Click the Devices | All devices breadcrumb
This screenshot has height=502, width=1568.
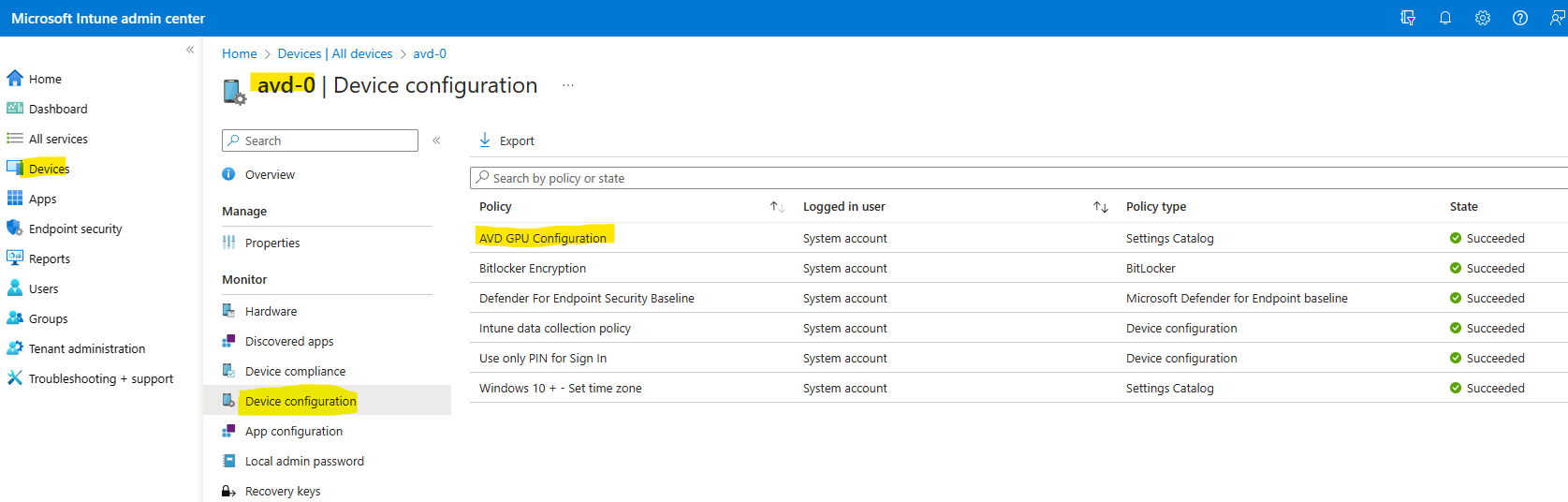pyautogui.click(x=335, y=53)
